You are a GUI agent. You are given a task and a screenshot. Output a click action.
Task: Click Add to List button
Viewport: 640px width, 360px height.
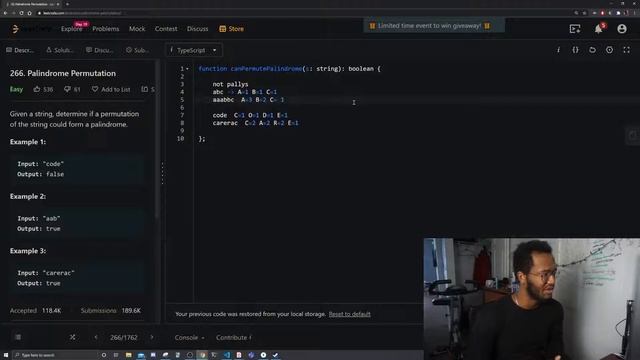[x=111, y=89]
